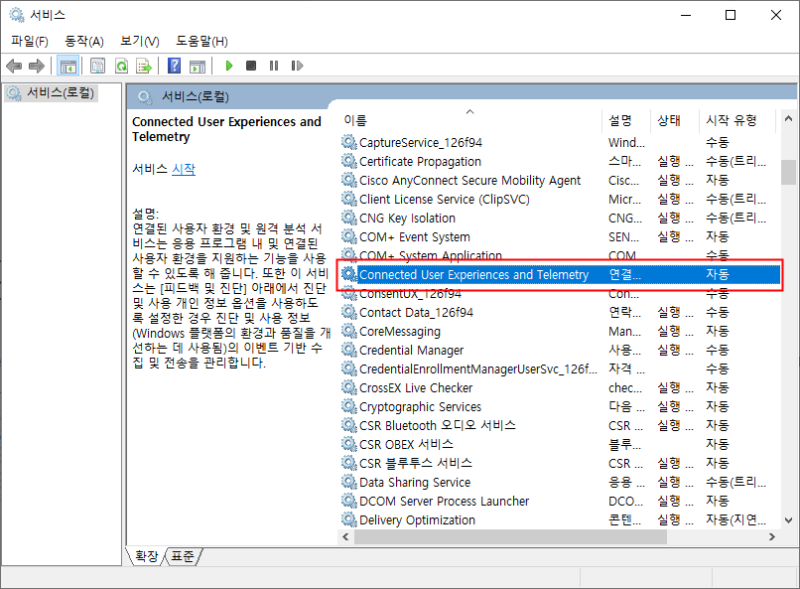Stop the service with the square stop button
This screenshot has width=800, height=589.
pyautogui.click(x=251, y=66)
